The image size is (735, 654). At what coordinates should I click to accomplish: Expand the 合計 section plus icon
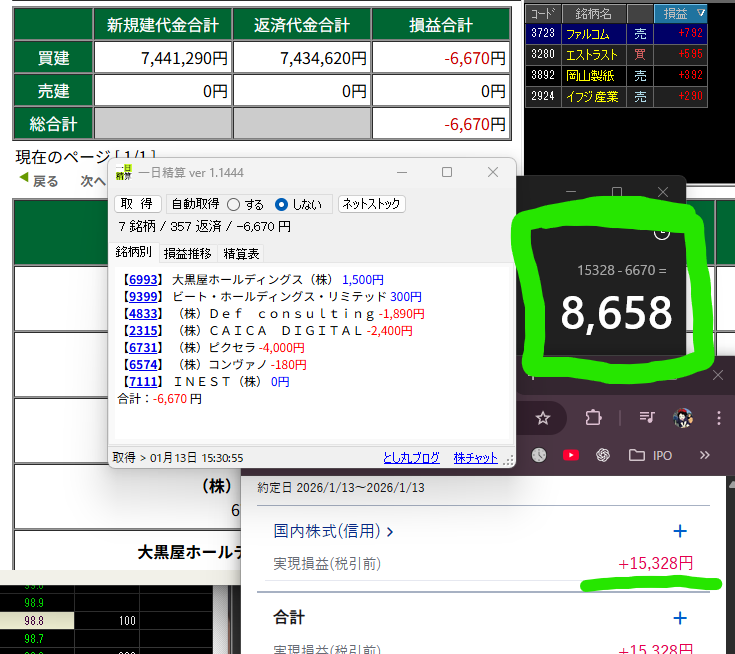pos(680,618)
